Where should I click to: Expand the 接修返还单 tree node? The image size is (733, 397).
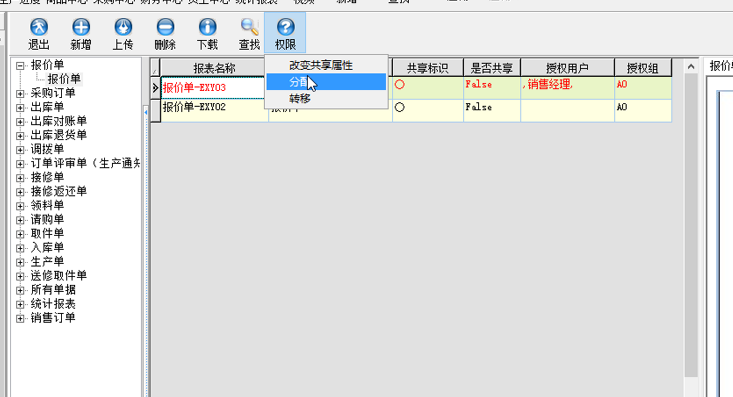(20, 192)
